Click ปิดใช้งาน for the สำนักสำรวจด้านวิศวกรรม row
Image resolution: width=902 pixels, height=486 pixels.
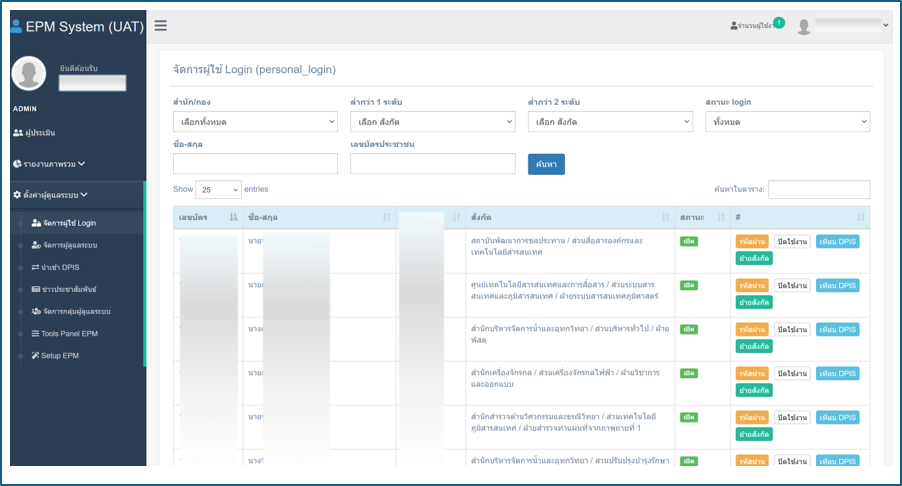(x=792, y=418)
